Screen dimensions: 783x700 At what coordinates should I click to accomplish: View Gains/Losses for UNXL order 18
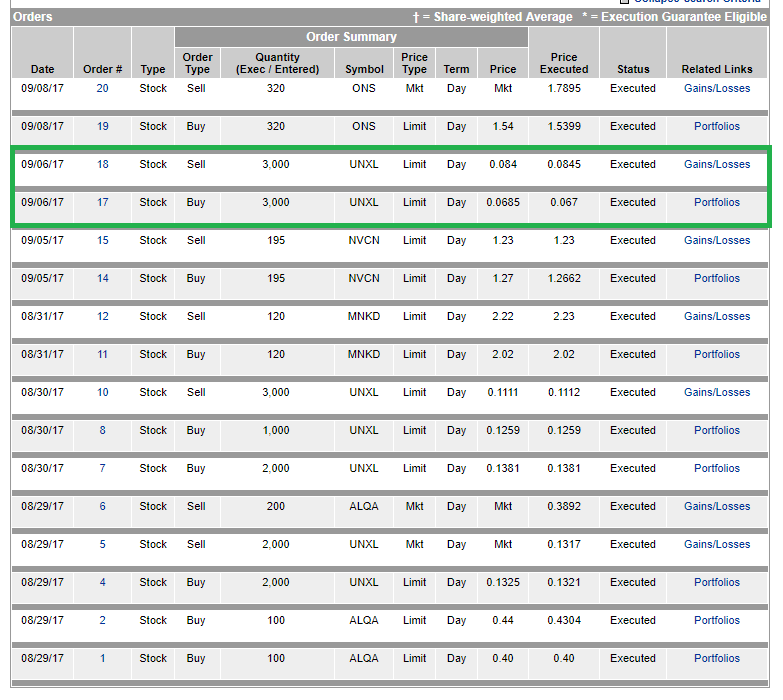coord(716,164)
